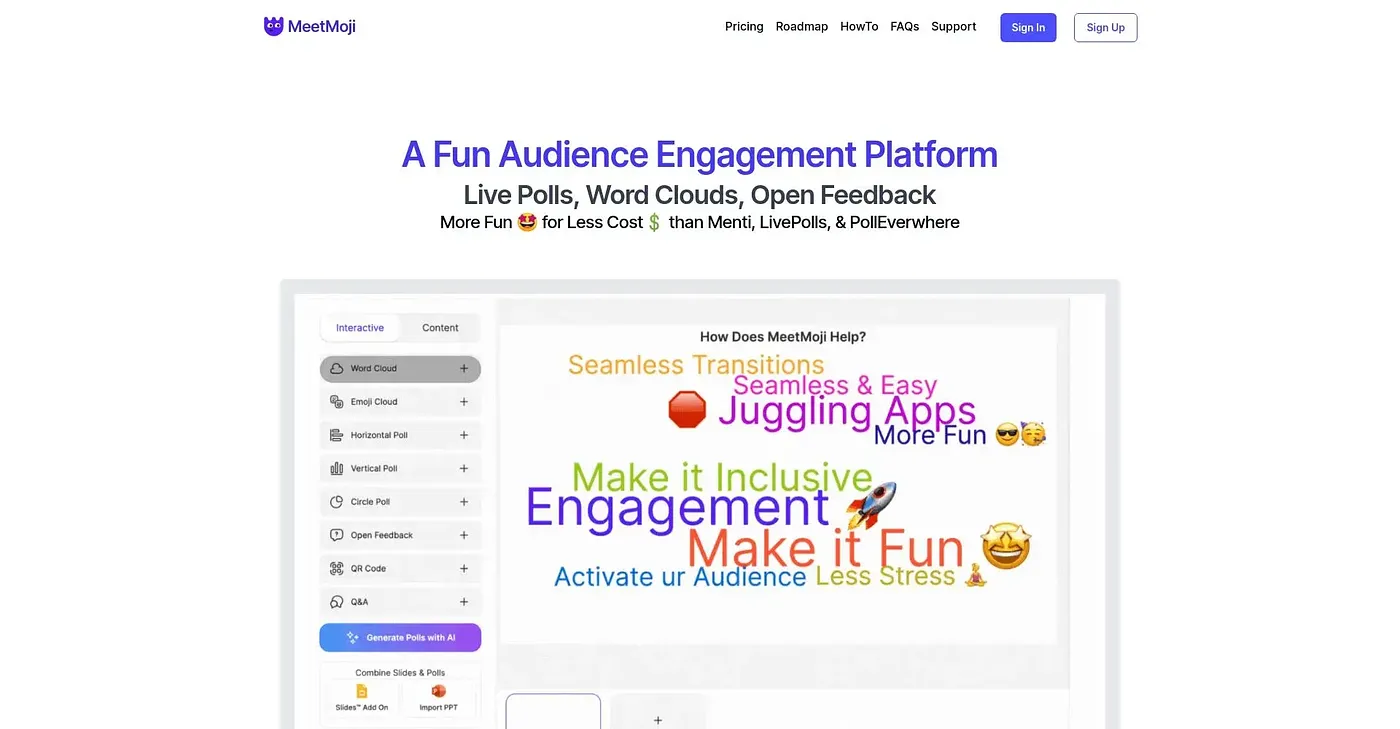The width and height of the screenshot is (1400, 729).
Task: Switch to the Content tab
Action: 440,328
